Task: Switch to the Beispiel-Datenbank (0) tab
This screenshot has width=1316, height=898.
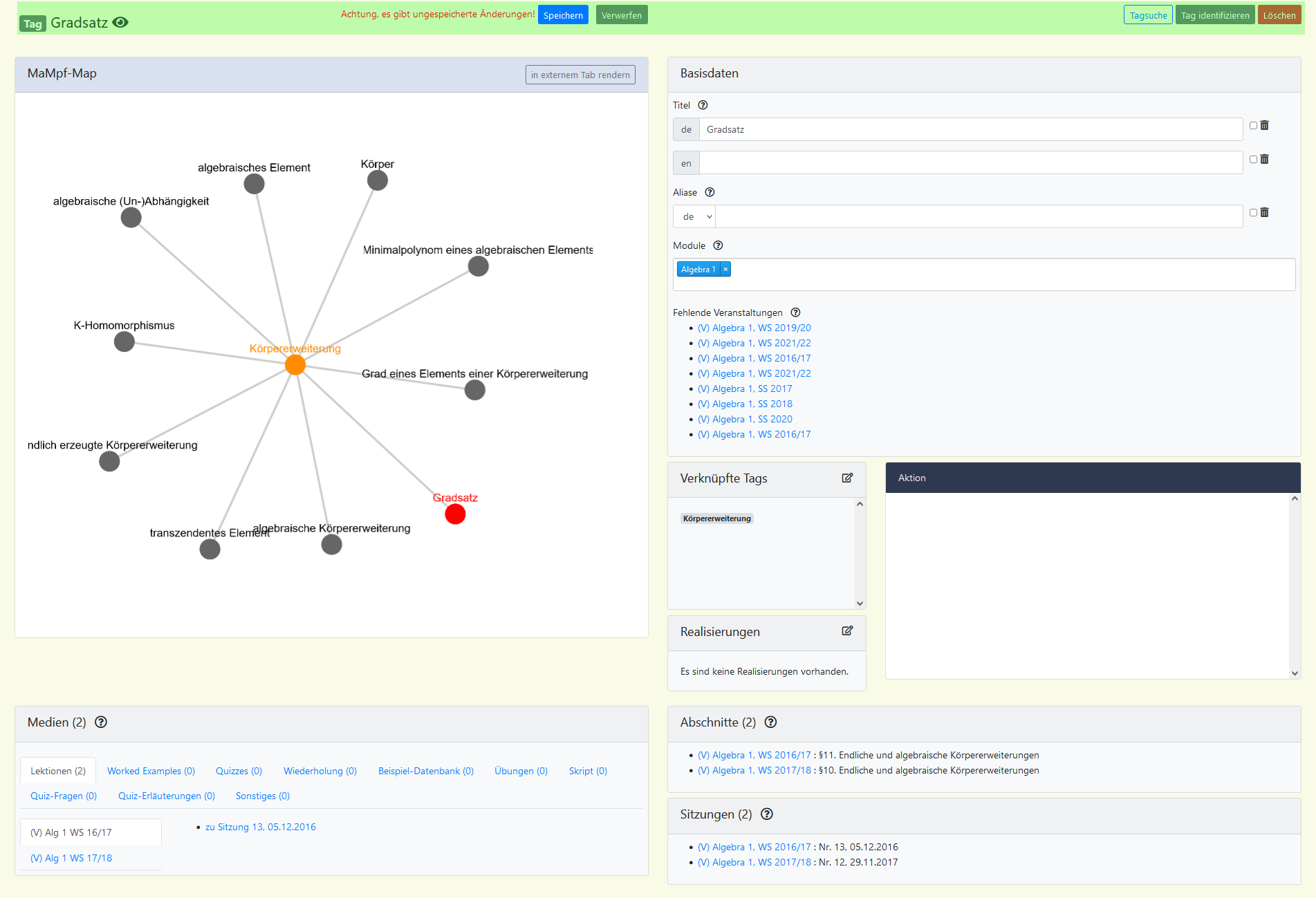Action: click(x=426, y=771)
